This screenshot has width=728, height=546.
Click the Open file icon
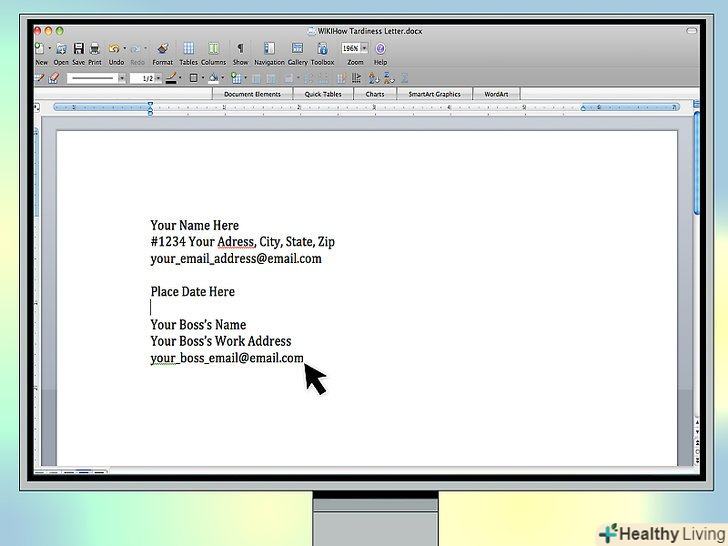click(x=61, y=48)
